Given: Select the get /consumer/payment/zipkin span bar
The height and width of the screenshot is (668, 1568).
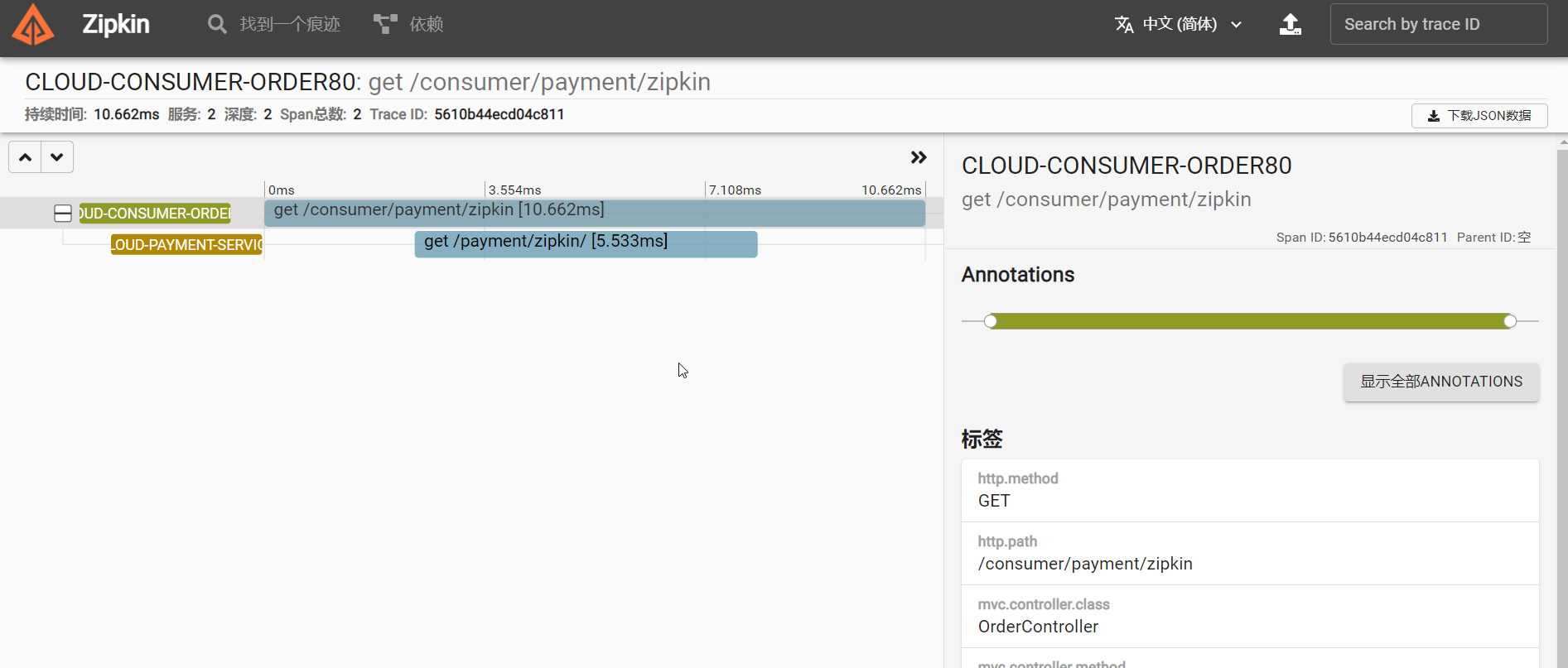Looking at the screenshot, I should pos(595,213).
